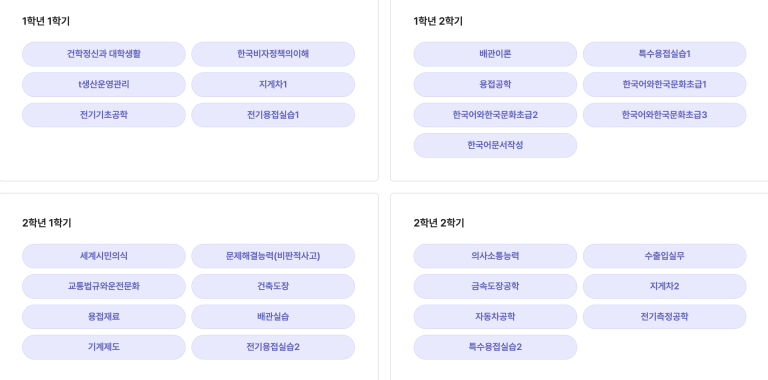Select the 교통법규와운전문화 course
The height and width of the screenshot is (380, 768).
(104, 286)
